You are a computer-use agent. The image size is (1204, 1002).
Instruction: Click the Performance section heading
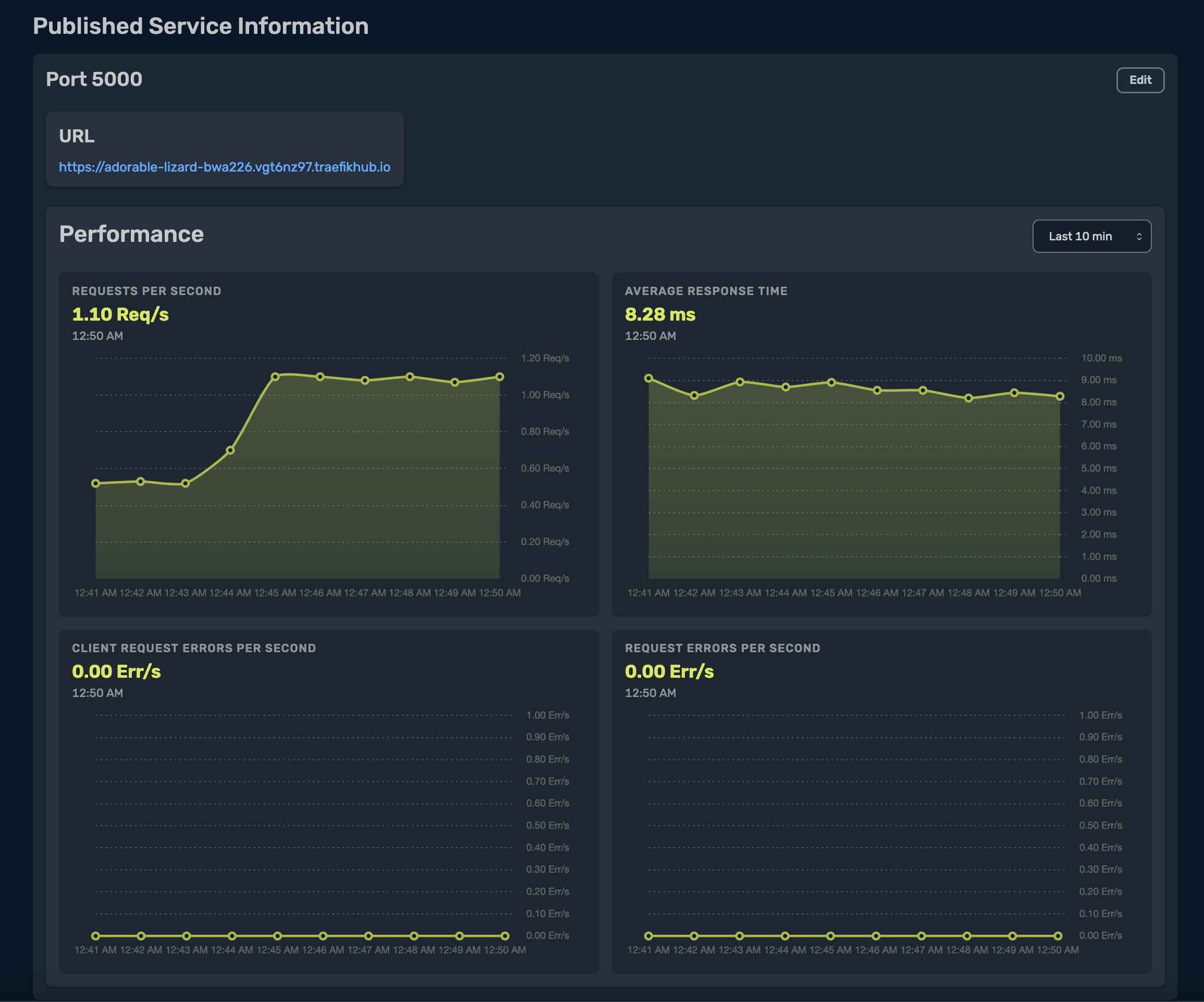131,234
